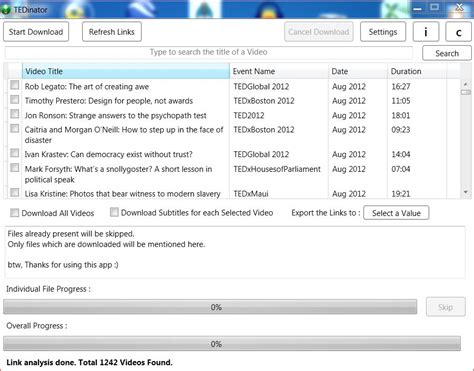Image resolution: width=474 pixels, height=371 pixels.
Task: Select the Mark Forsyth snollygoster title
Action: (x=118, y=174)
